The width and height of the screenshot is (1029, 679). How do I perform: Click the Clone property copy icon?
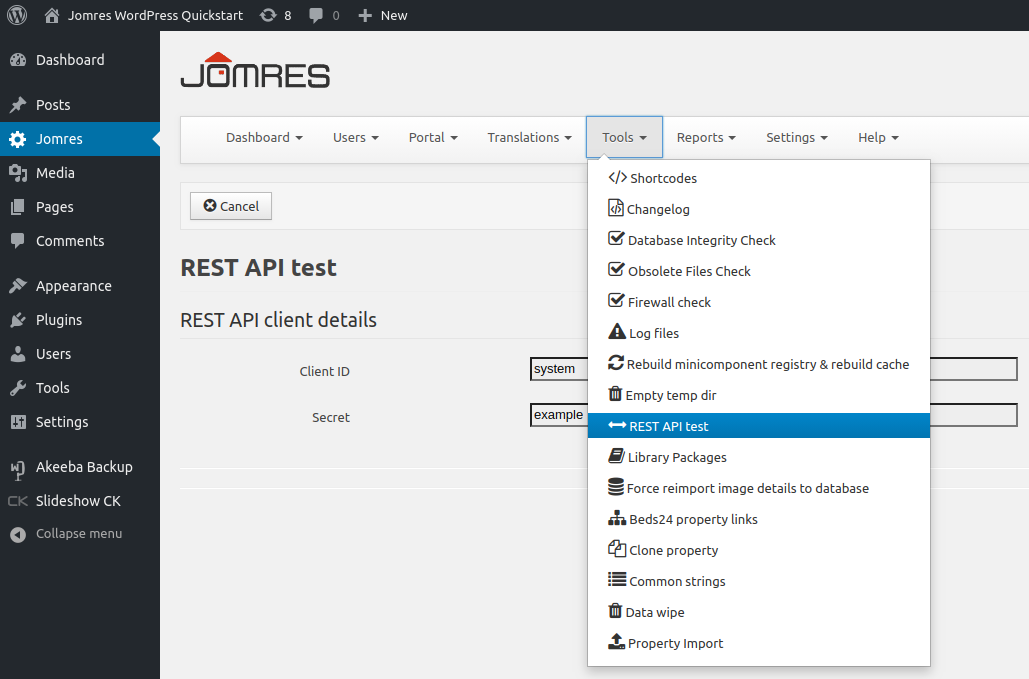click(617, 548)
